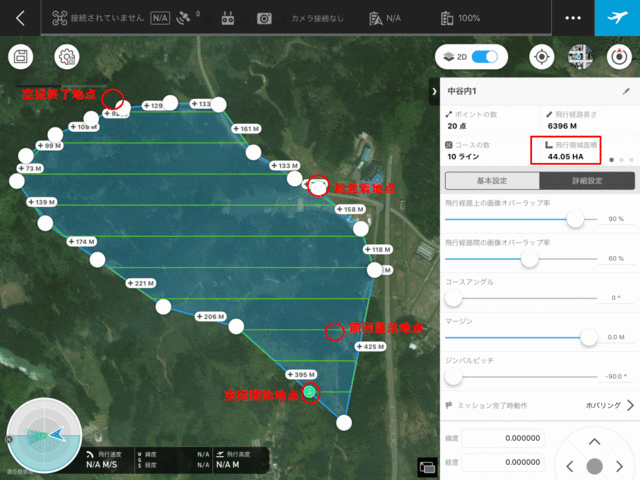Open the camera view swap icon

click(x=427, y=467)
